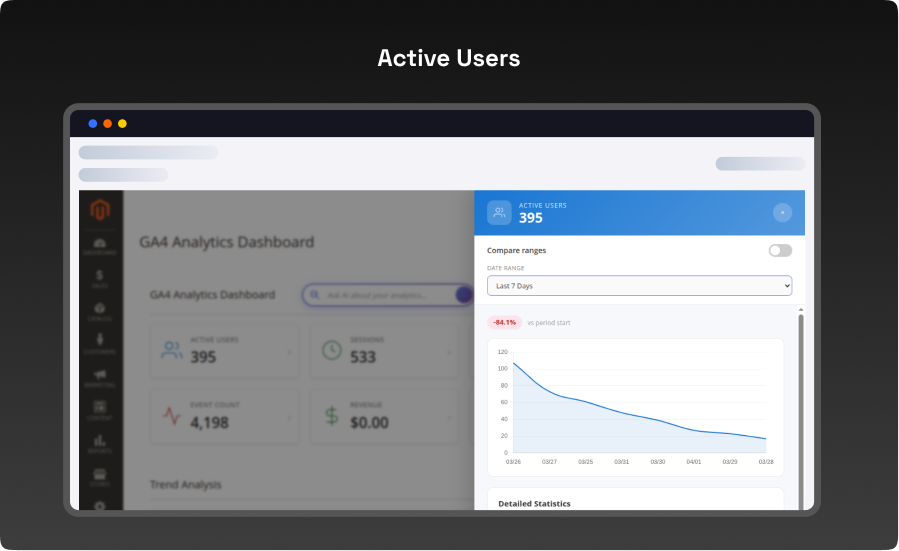The width and height of the screenshot is (899, 551).
Task: Click the Magento logo in sidebar
Action: pyautogui.click(x=100, y=210)
